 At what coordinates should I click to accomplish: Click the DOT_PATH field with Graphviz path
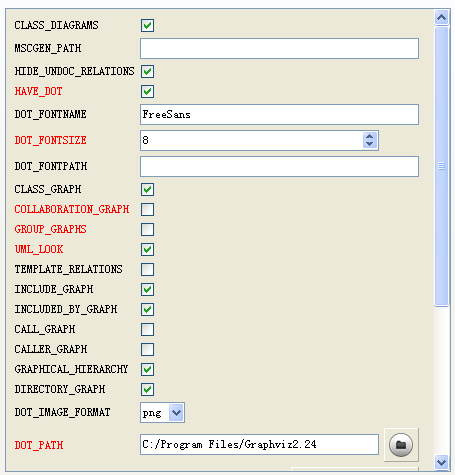[259, 444]
